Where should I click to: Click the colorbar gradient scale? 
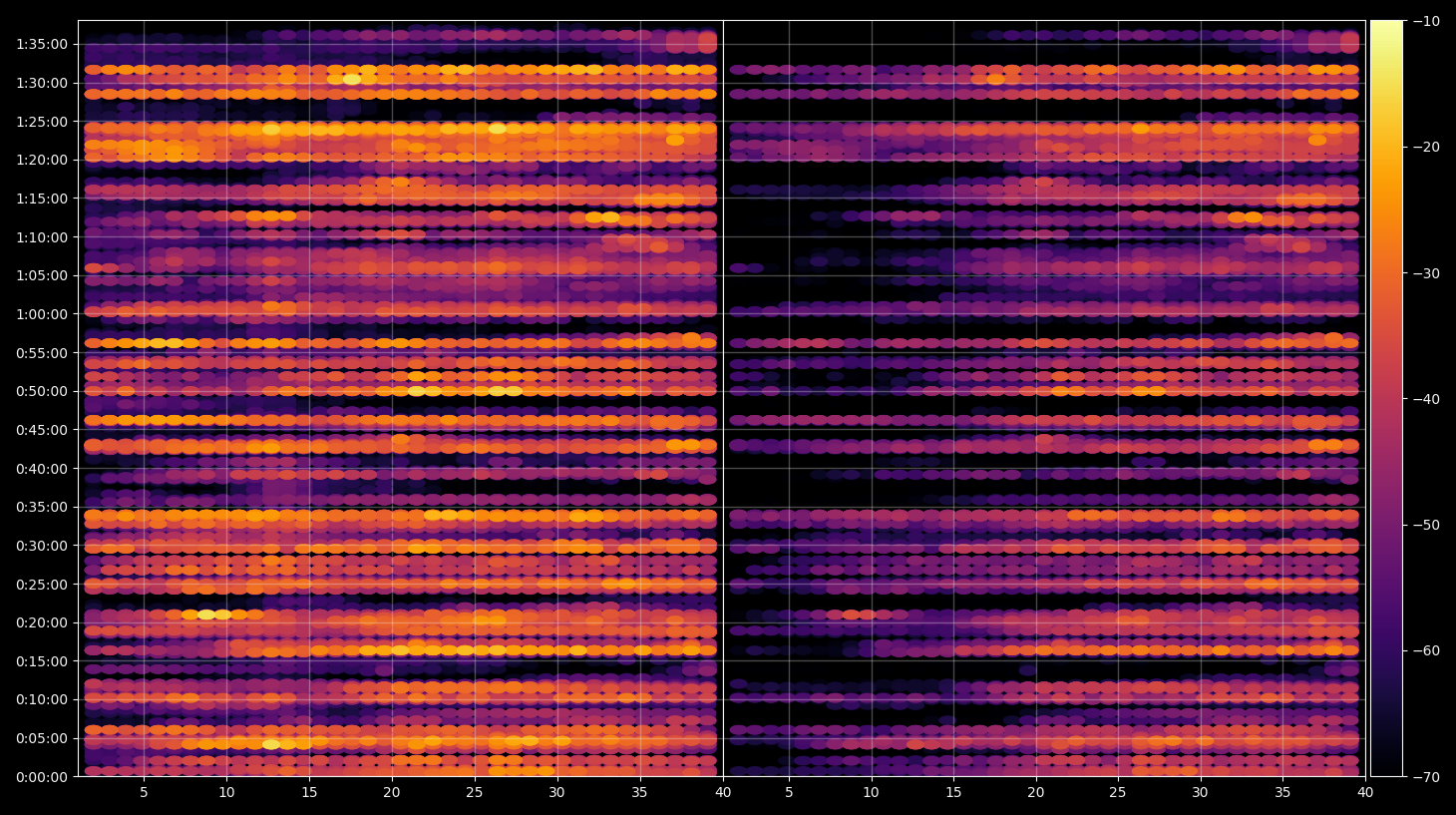(x=1386, y=398)
